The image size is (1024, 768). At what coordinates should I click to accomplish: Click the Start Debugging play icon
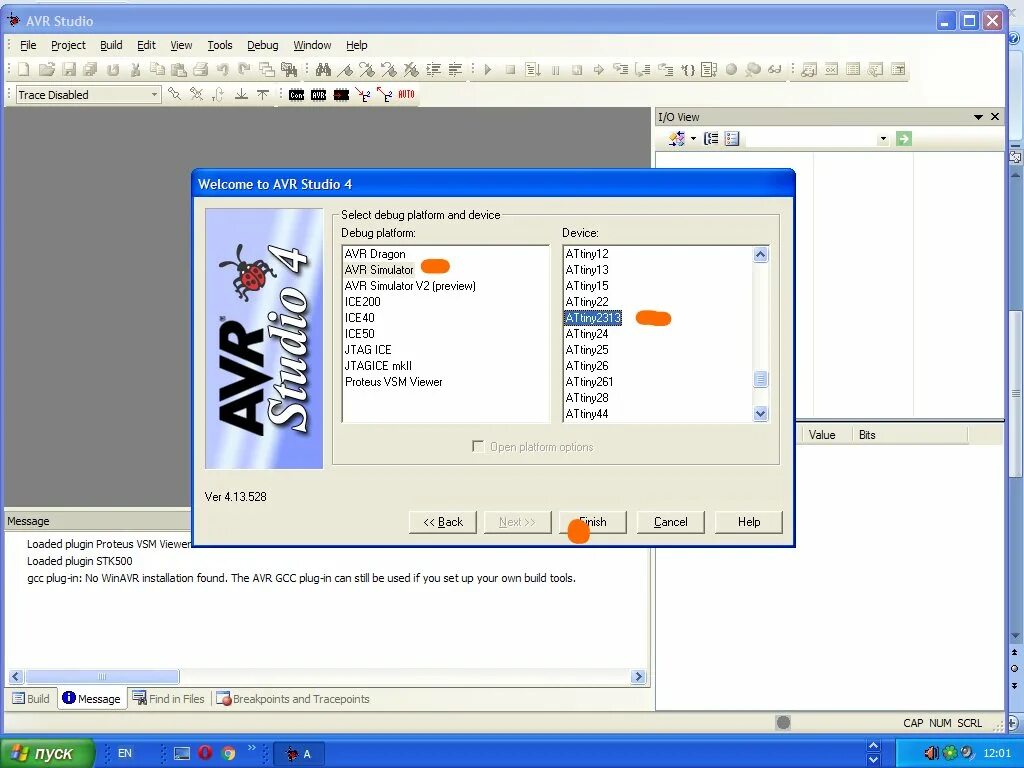click(x=488, y=69)
